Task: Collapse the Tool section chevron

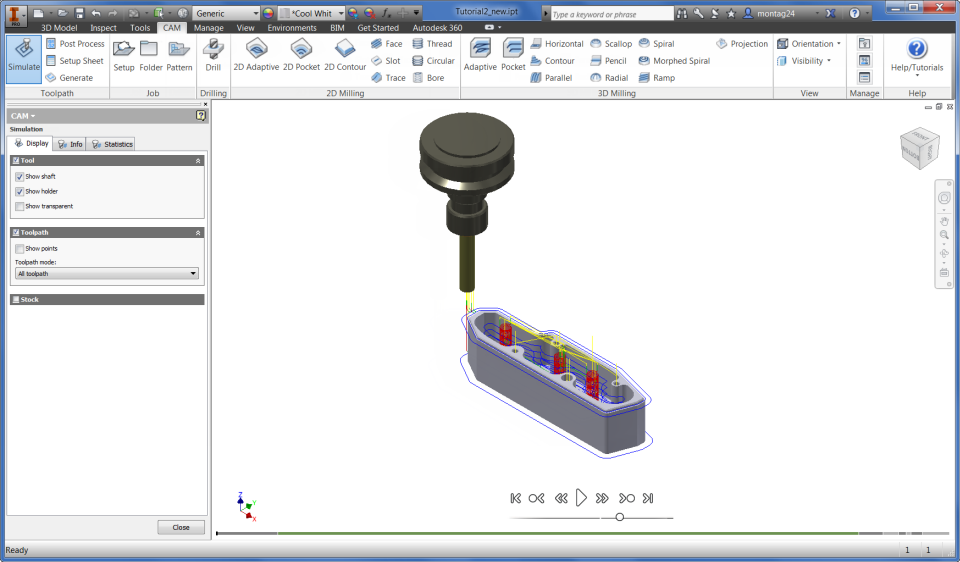Action: pyautogui.click(x=198, y=160)
